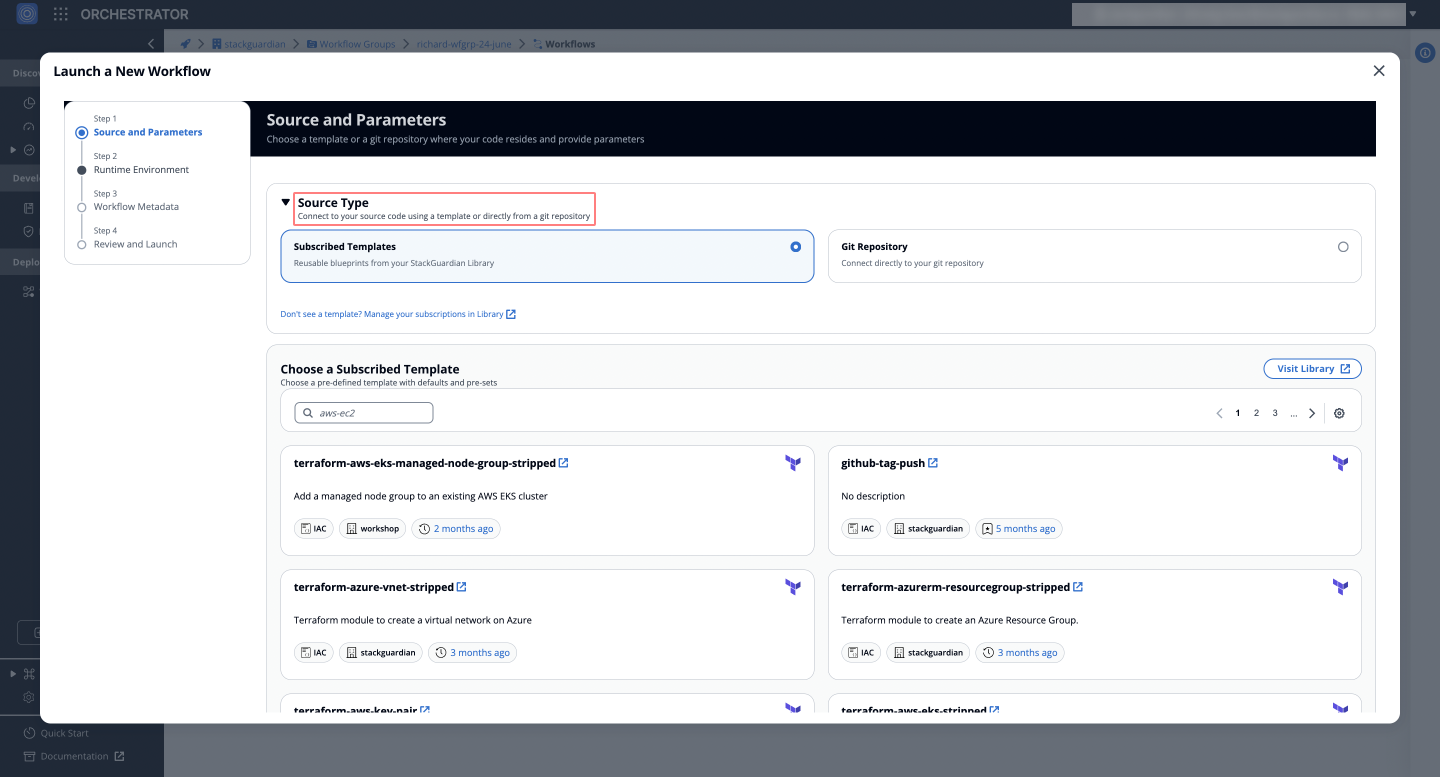Click the 5 months ago tag
Screen dimensions: 1440x777
(x=1019, y=529)
